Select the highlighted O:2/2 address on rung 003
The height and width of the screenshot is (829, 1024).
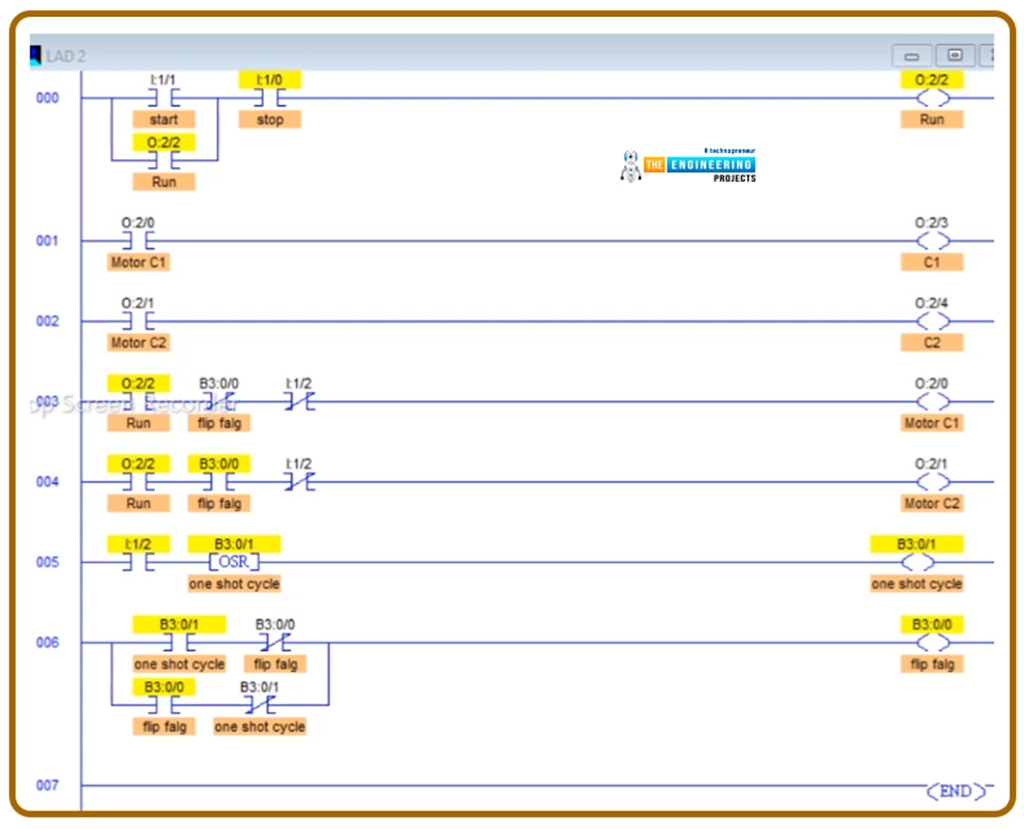point(138,383)
